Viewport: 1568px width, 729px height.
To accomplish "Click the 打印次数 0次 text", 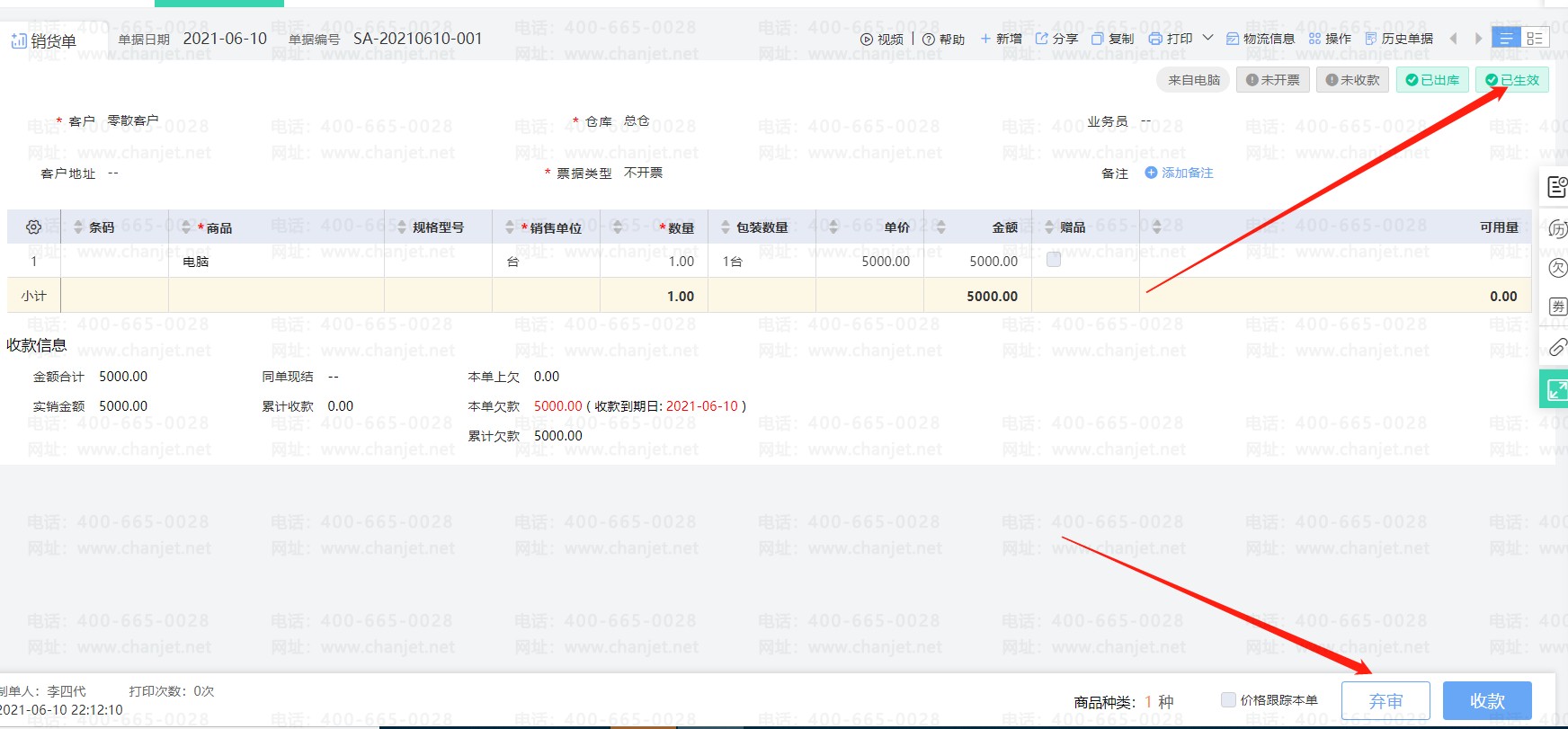I will [x=172, y=691].
